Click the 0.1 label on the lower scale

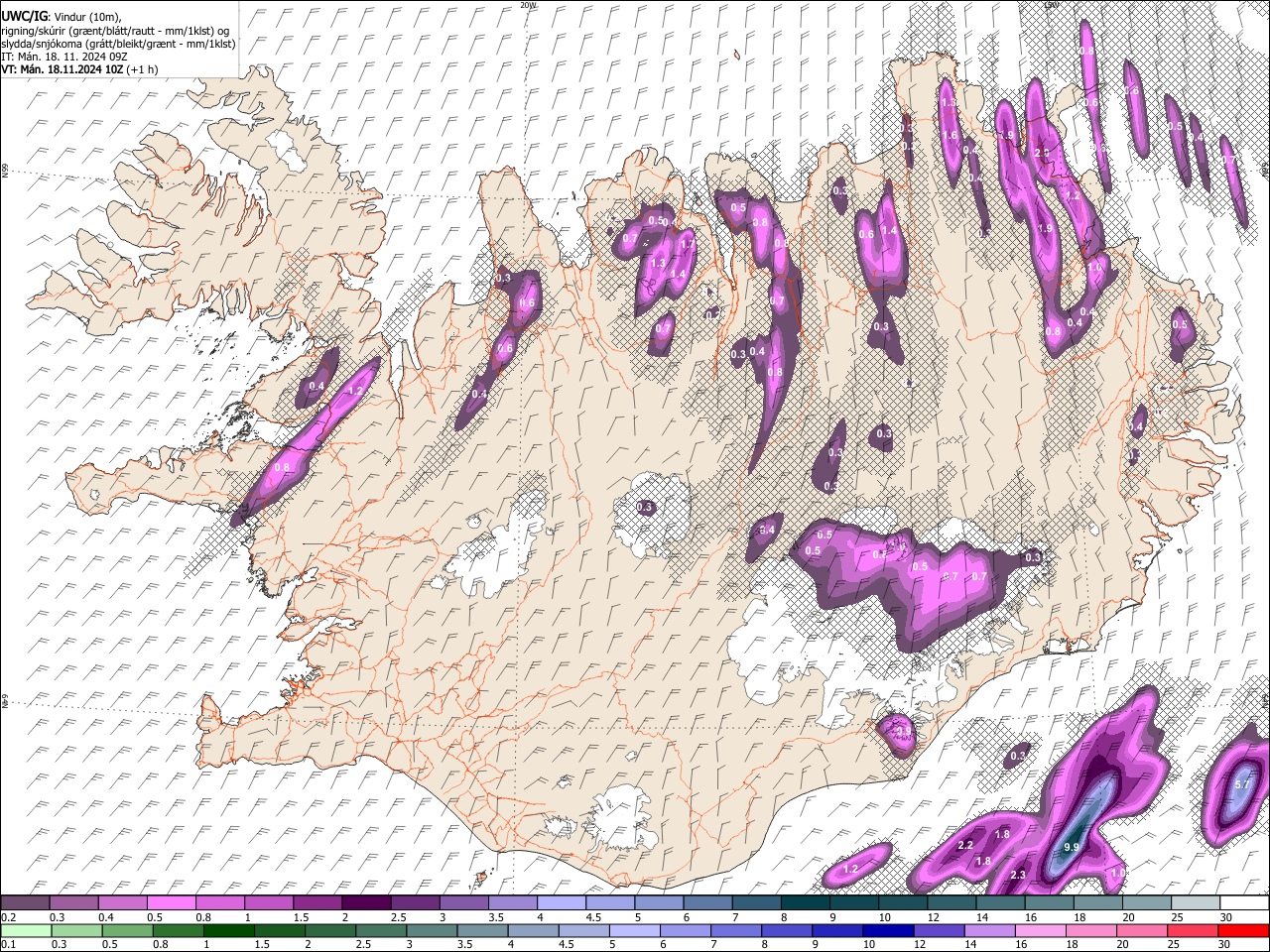click(x=8, y=945)
